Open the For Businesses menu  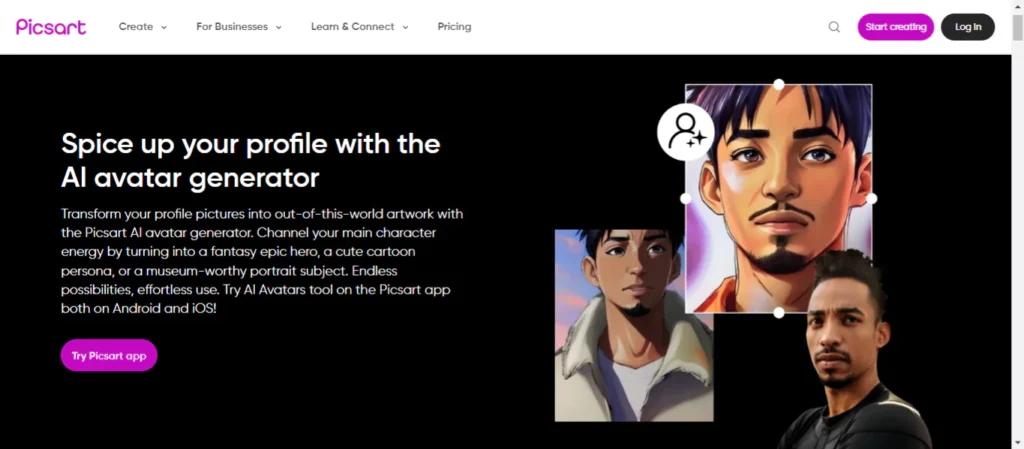coord(232,27)
